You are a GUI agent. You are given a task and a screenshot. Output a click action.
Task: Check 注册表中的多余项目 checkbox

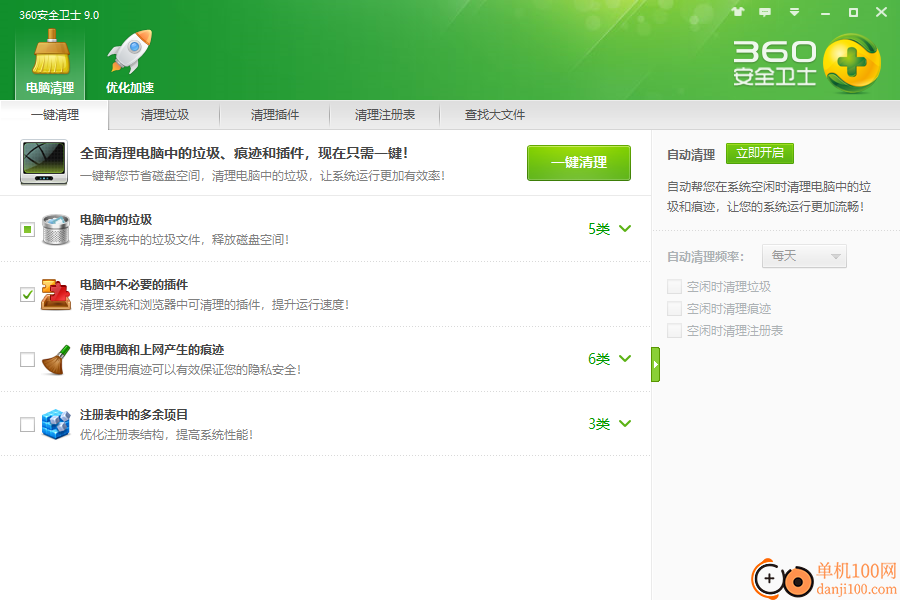[x=27, y=424]
